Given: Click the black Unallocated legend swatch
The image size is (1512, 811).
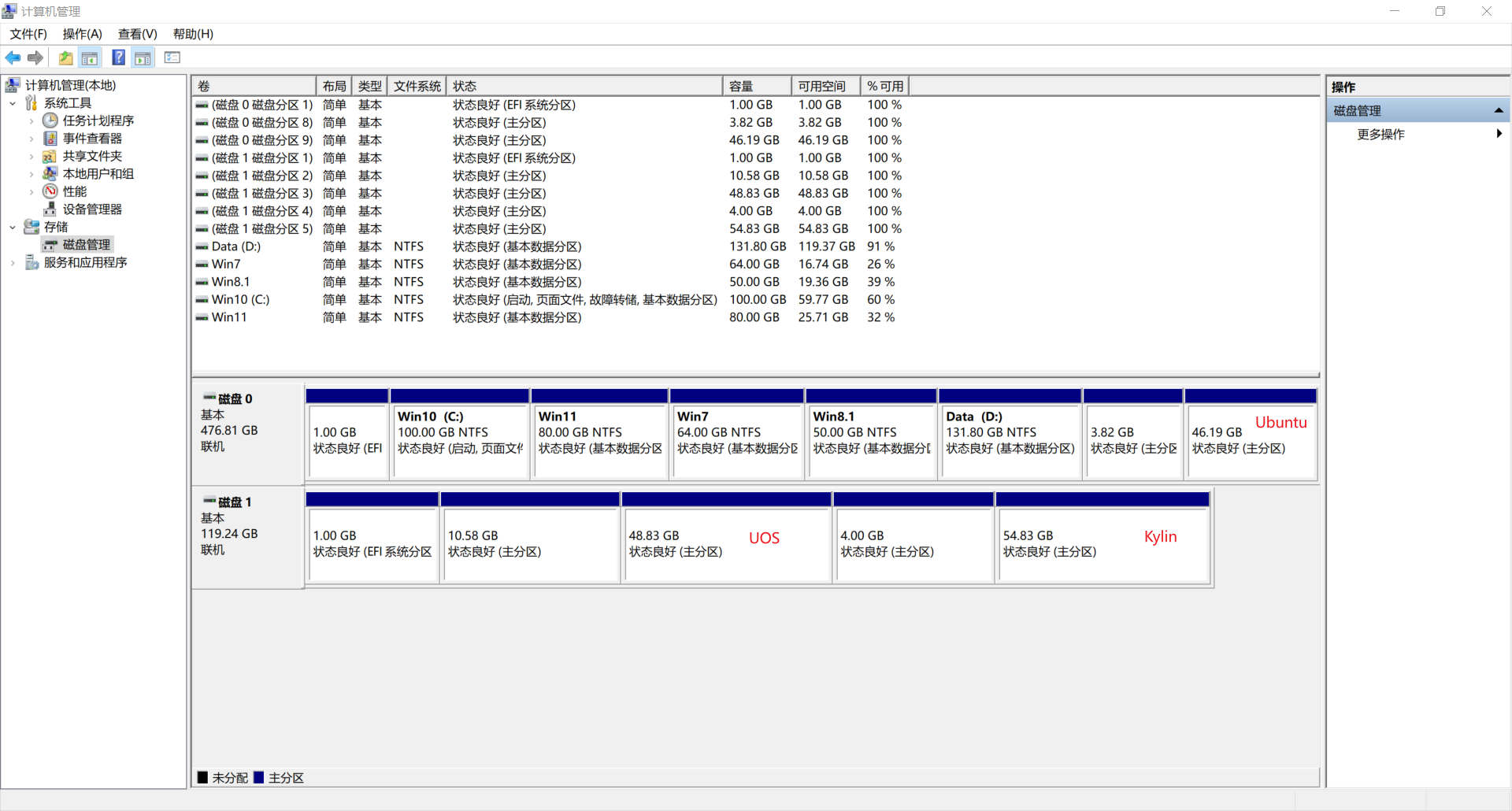Looking at the screenshot, I should click(202, 777).
